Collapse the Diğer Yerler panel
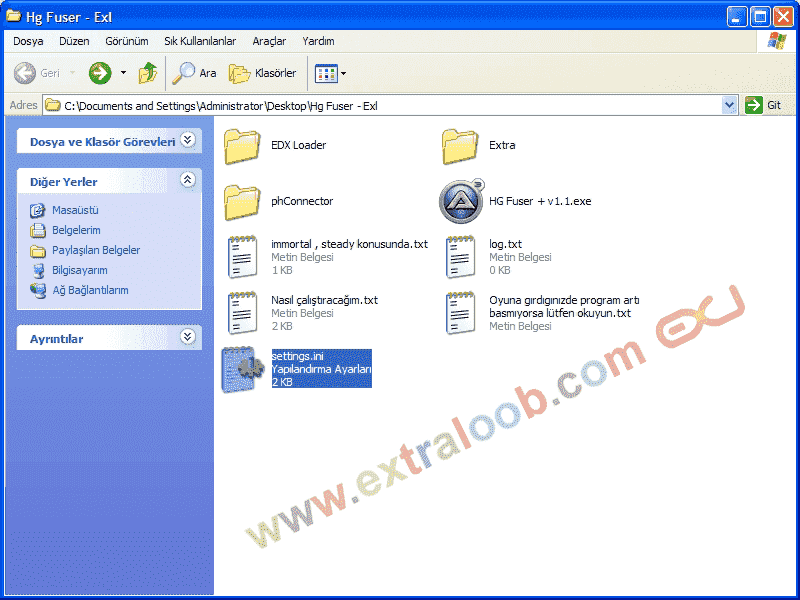 click(x=188, y=180)
